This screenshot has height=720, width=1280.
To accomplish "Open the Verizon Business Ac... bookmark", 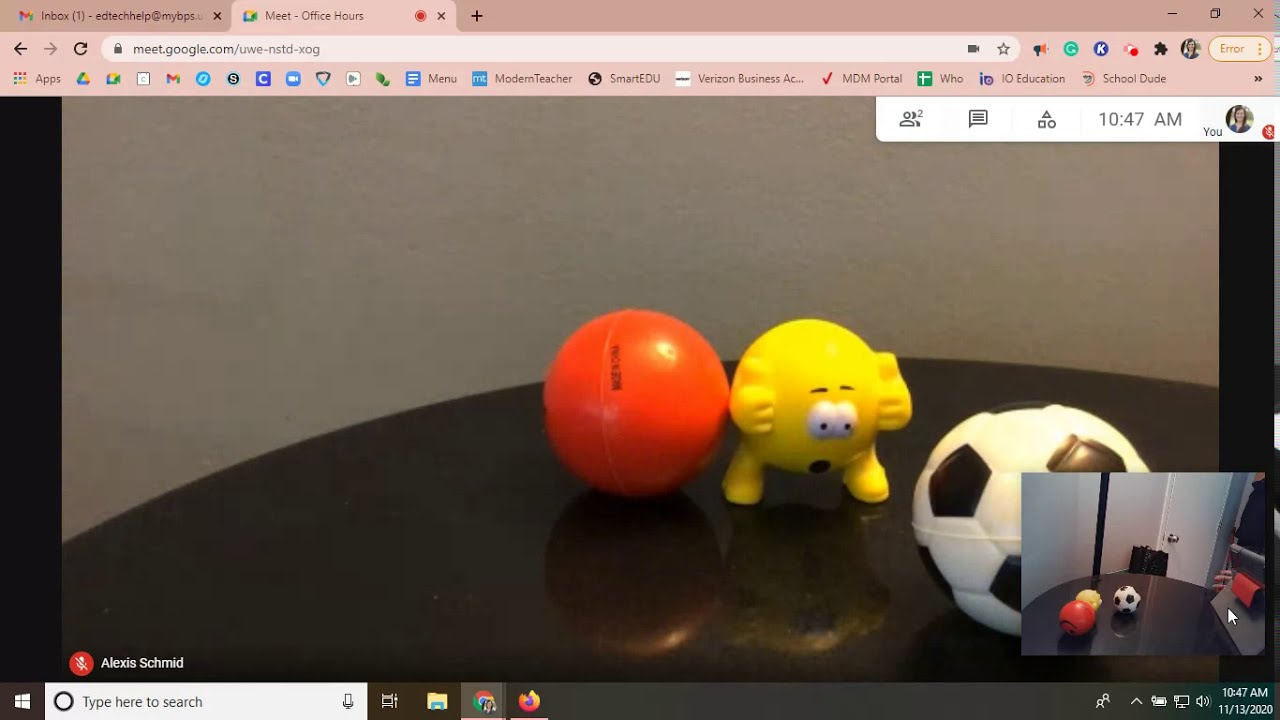I will 740,79.
